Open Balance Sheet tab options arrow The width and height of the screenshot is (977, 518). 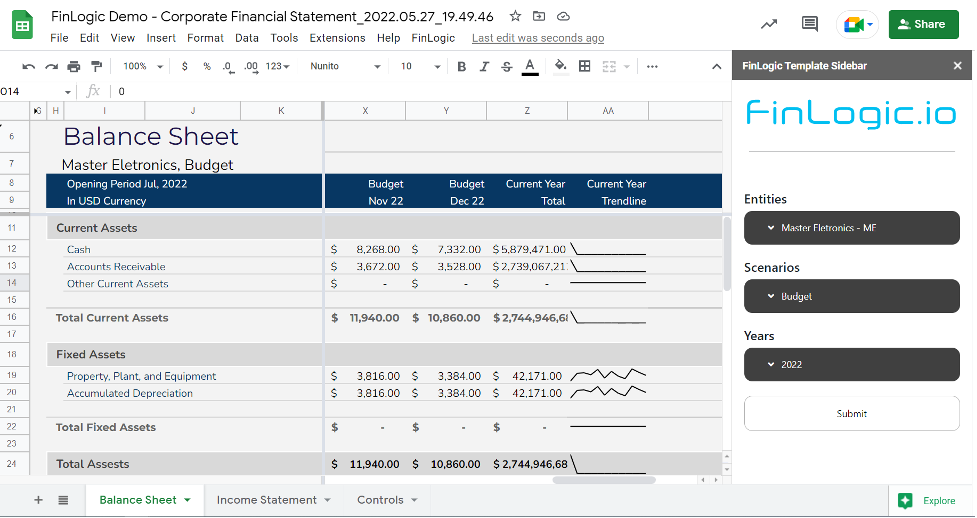188,500
